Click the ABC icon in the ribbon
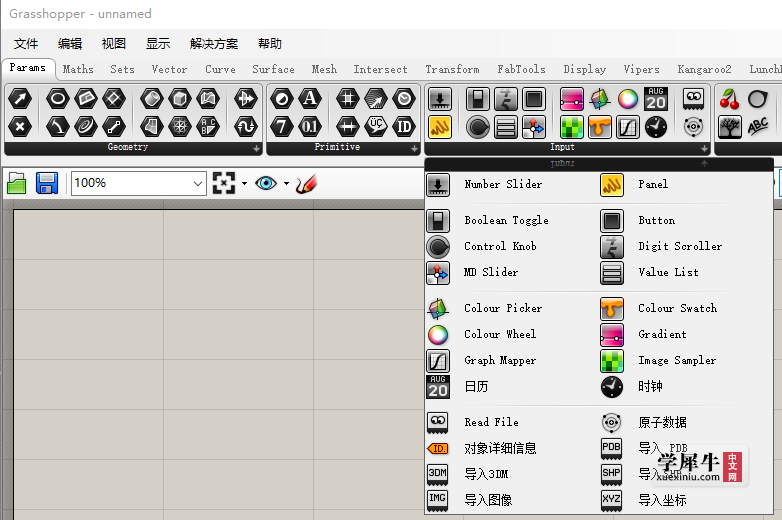The width and height of the screenshot is (782, 520). (x=757, y=127)
